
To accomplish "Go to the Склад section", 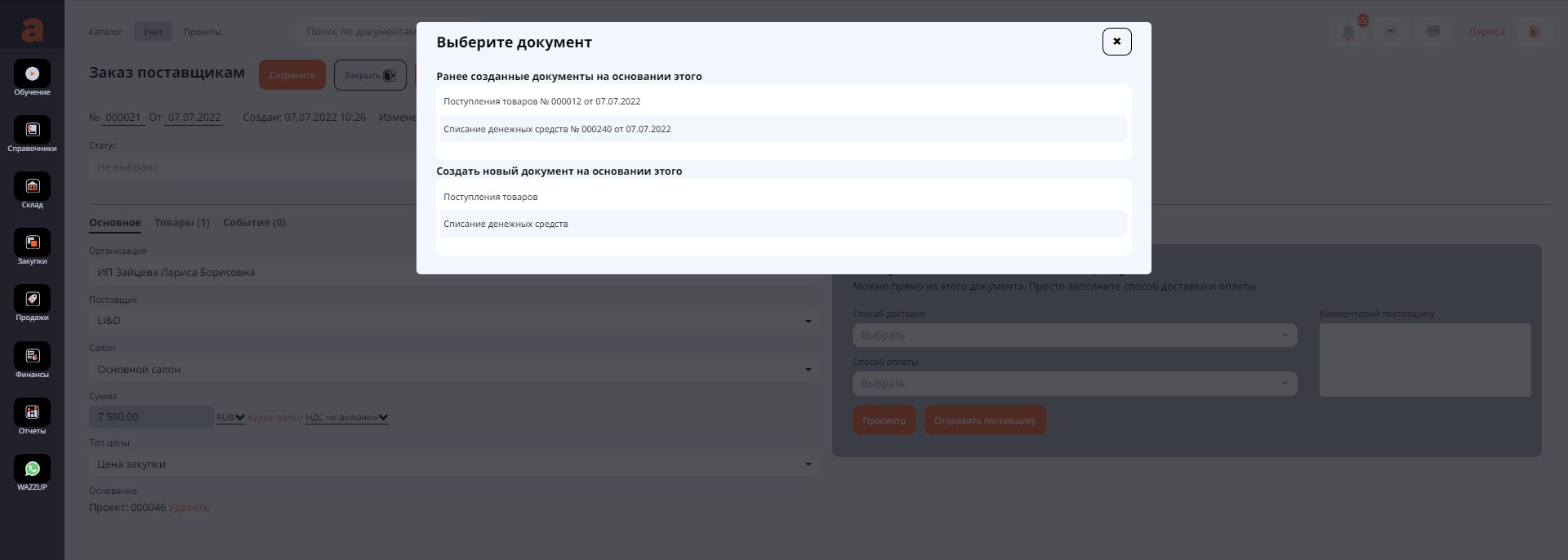I will (x=32, y=187).
